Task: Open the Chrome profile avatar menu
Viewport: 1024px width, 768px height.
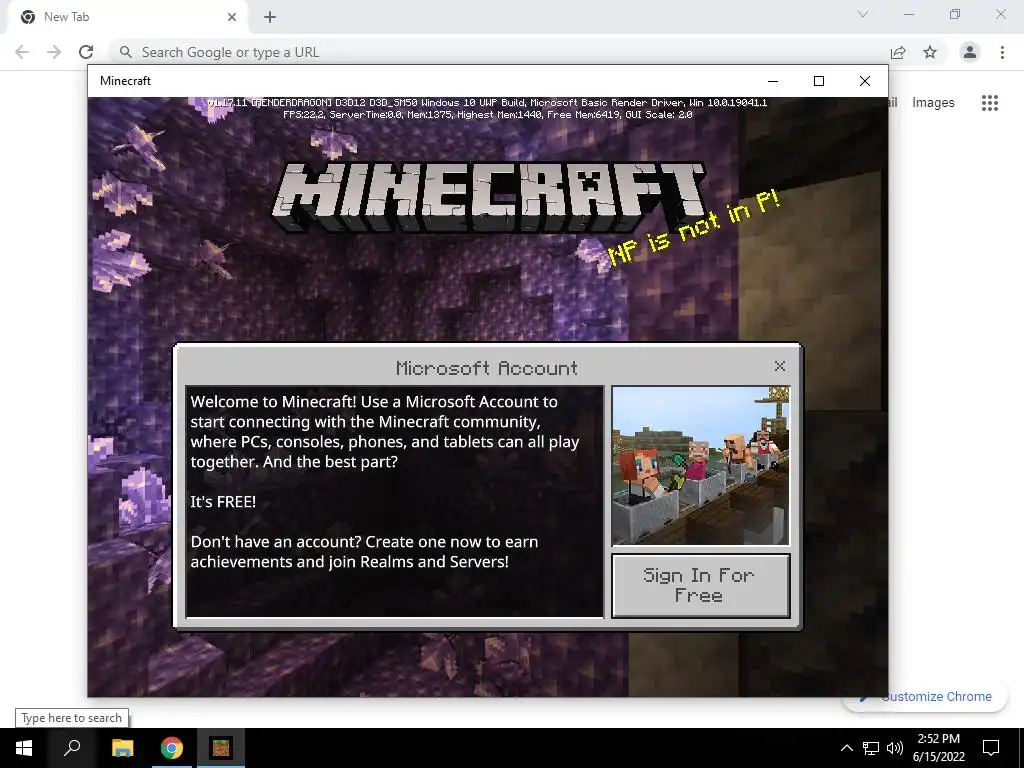Action: (x=970, y=52)
